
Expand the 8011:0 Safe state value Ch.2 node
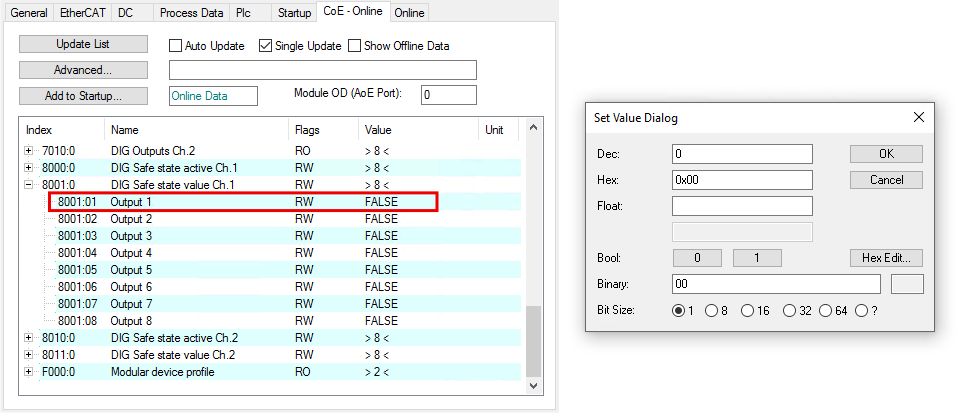point(29,355)
